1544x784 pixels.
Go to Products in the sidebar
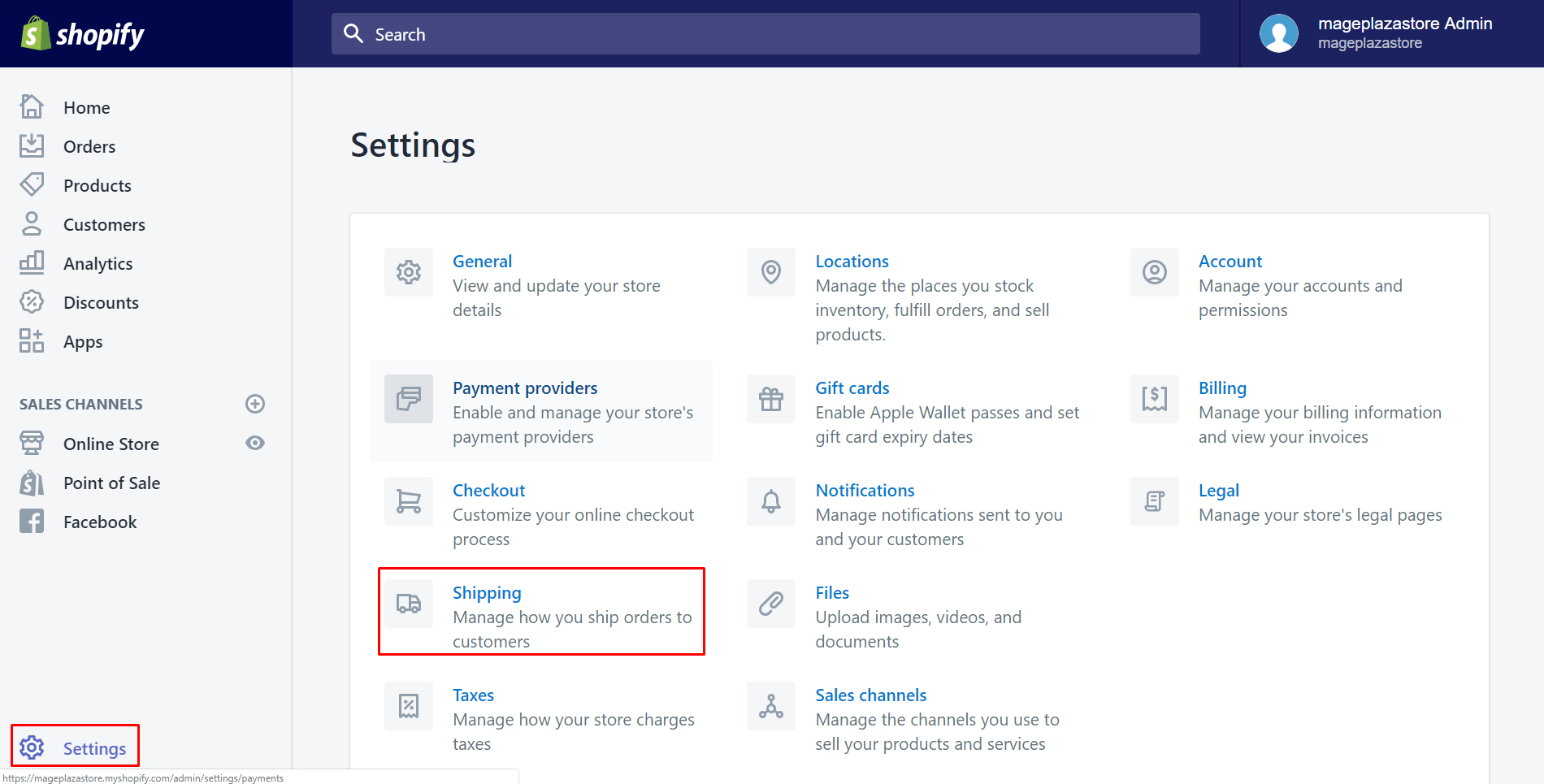pyautogui.click(x=97, y=186)
